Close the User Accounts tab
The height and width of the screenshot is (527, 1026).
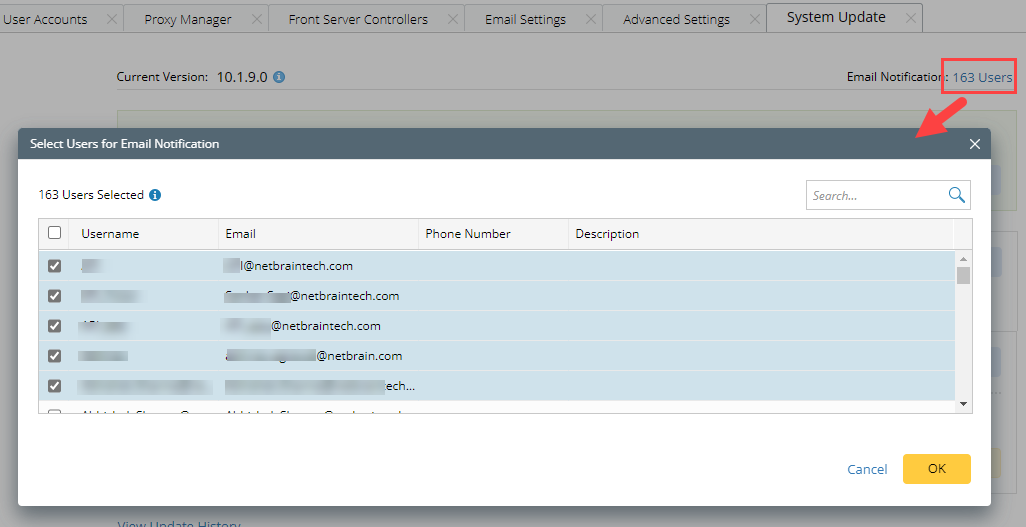[112, 19]
